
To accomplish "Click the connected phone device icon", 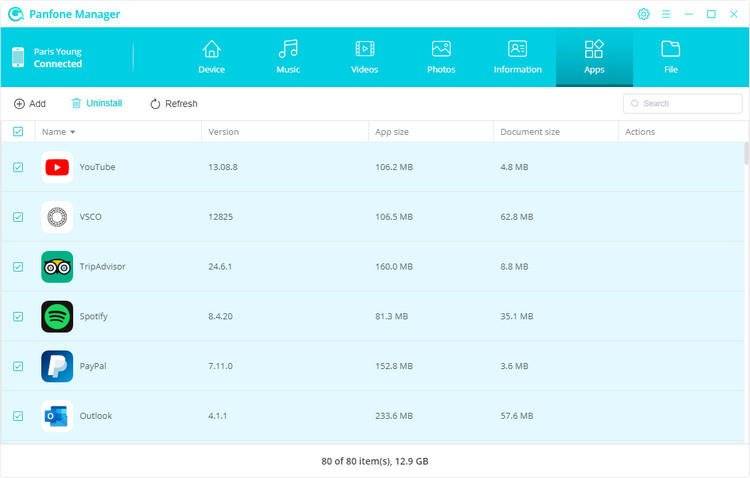I will pos(18,57).
